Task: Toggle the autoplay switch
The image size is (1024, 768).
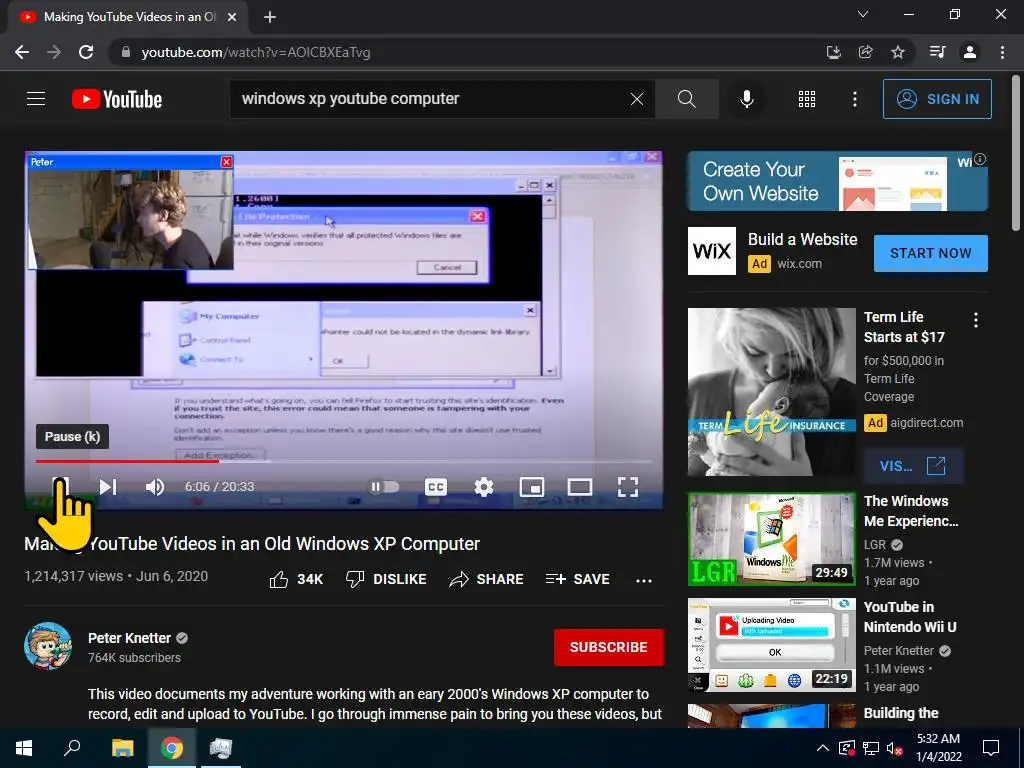Action: [x=385, y=487]
